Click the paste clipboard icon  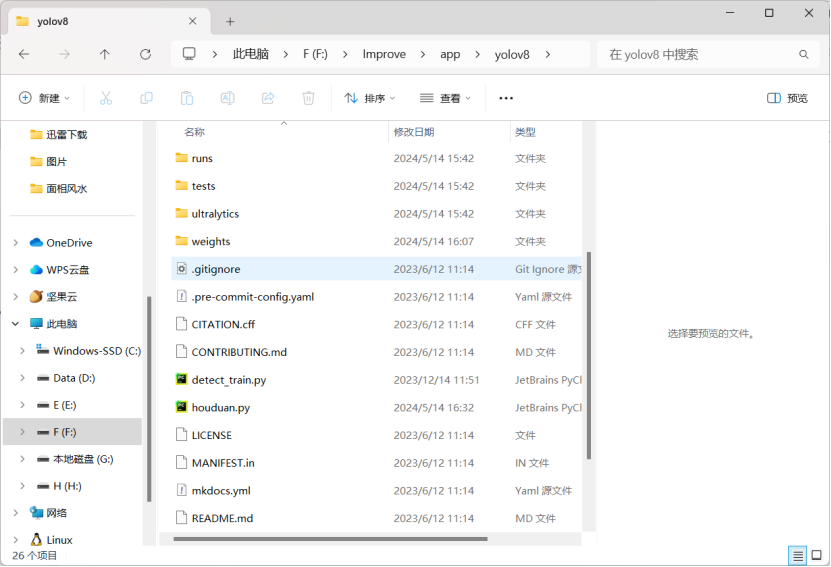(187, 98)
